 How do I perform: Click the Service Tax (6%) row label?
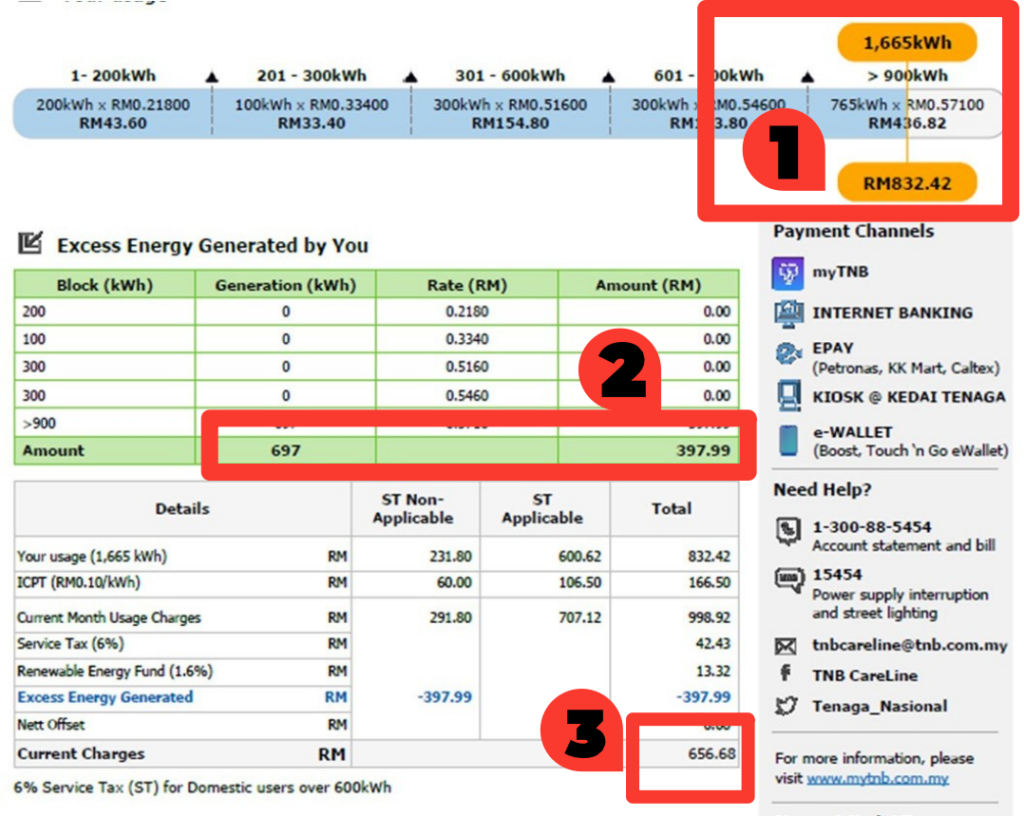coord(71,644)
